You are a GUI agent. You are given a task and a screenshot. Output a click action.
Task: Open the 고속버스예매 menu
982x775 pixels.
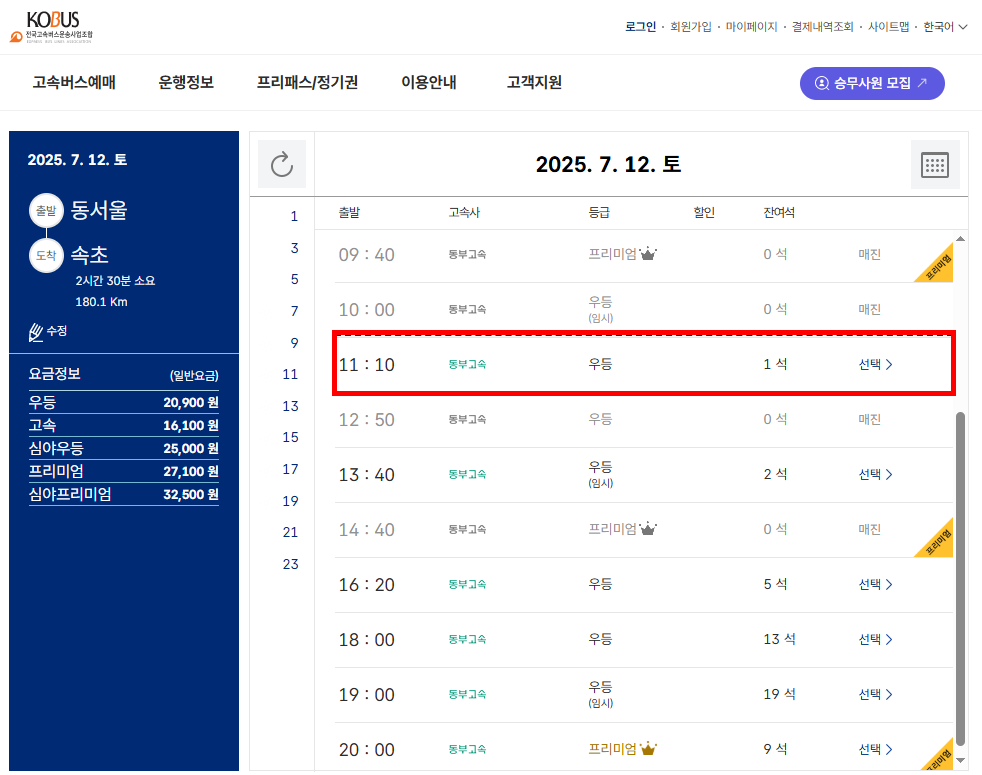coord(74,83)
